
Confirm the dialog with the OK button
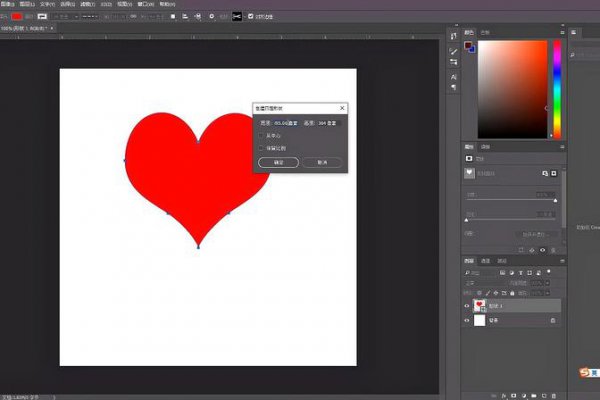click(279, 162)
